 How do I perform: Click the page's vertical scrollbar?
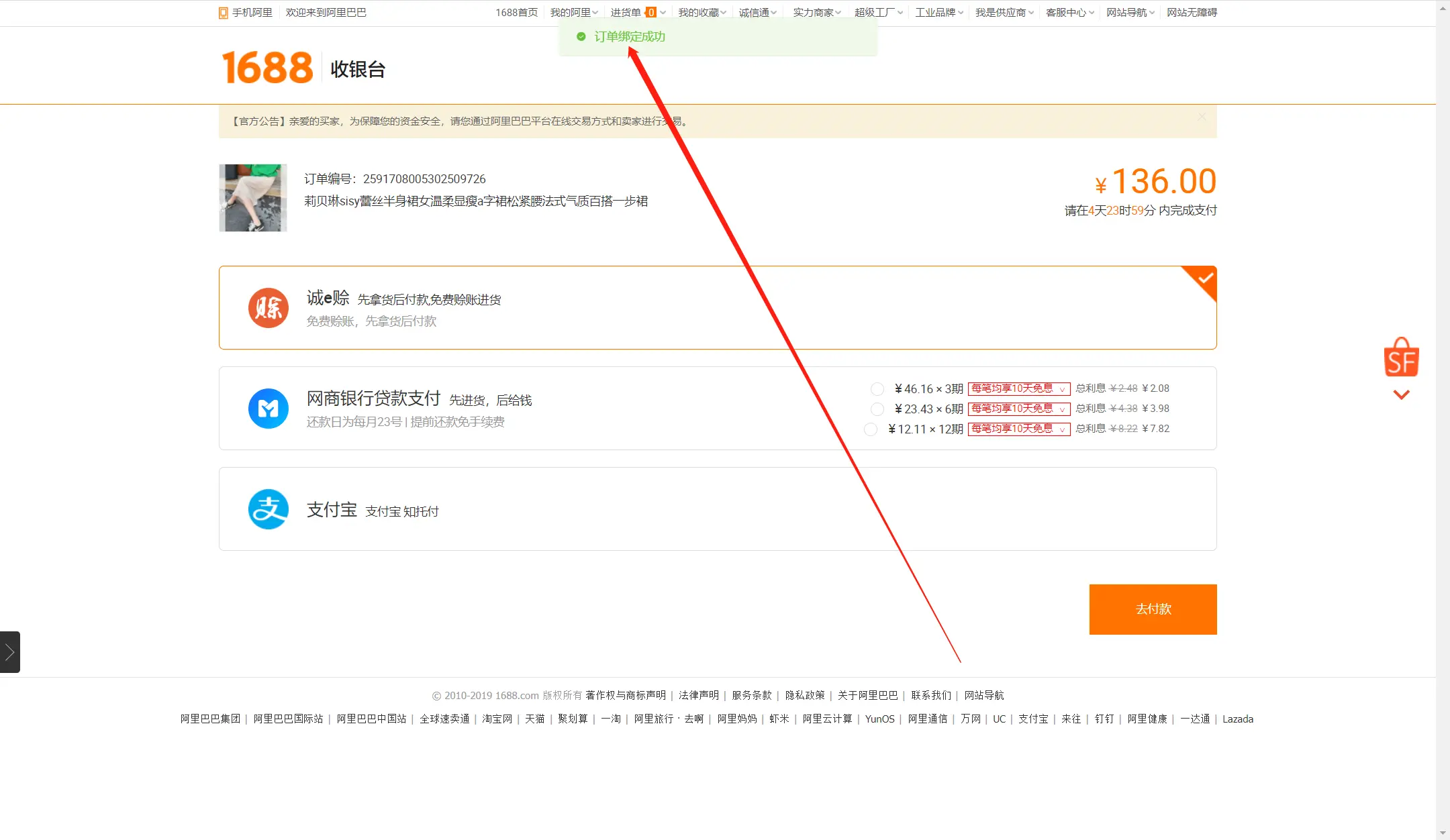(1443, 420)
